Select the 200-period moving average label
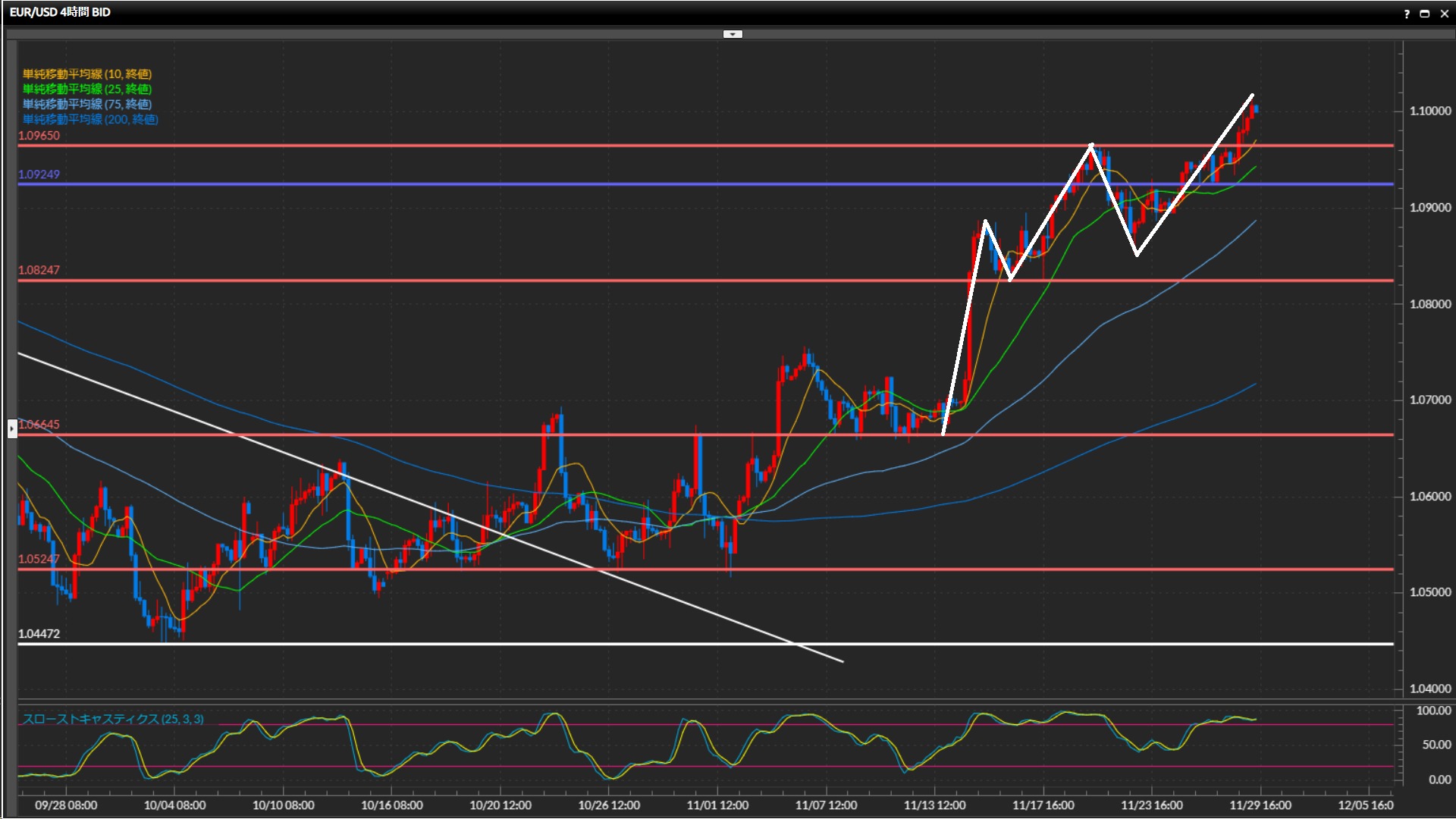The width and height of the screenshot is (1456, 819). [89, 119]
